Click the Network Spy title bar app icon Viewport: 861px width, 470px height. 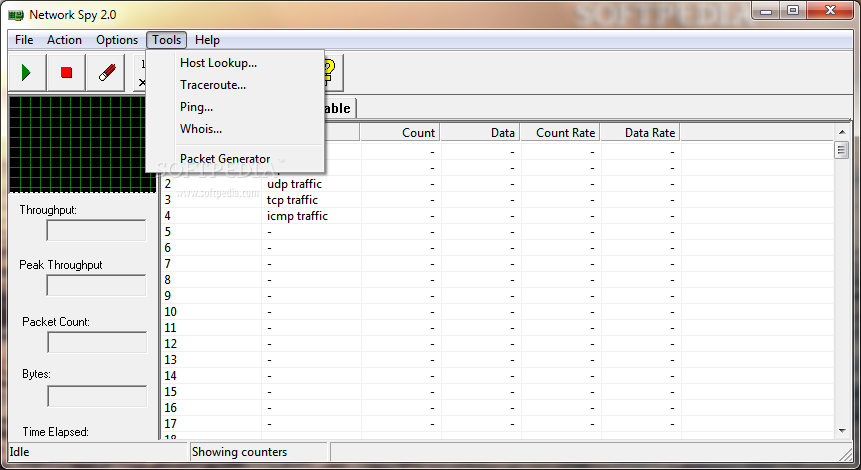point(16,15)
